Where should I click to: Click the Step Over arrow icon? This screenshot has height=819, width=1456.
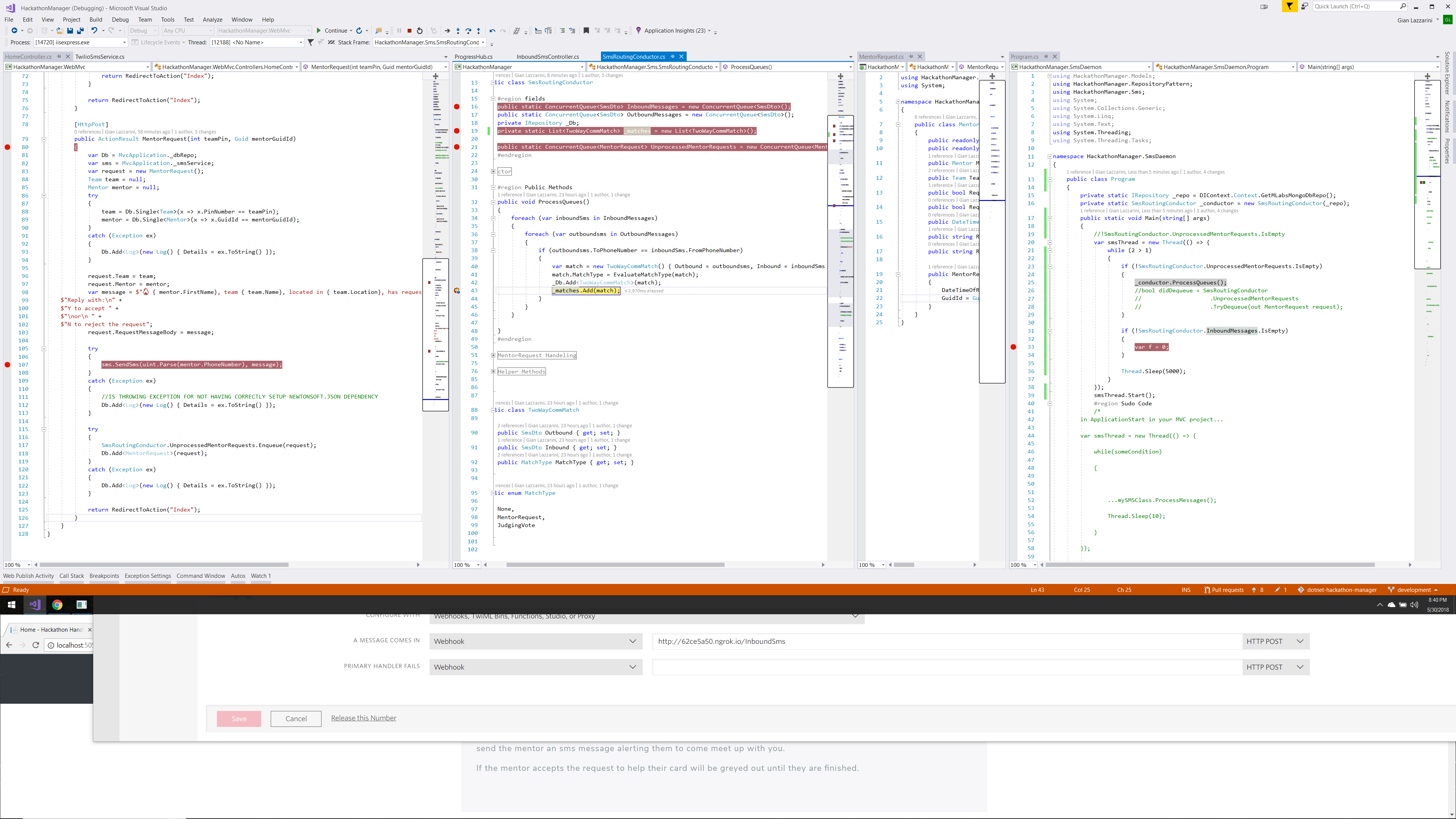tap(468, 30)
